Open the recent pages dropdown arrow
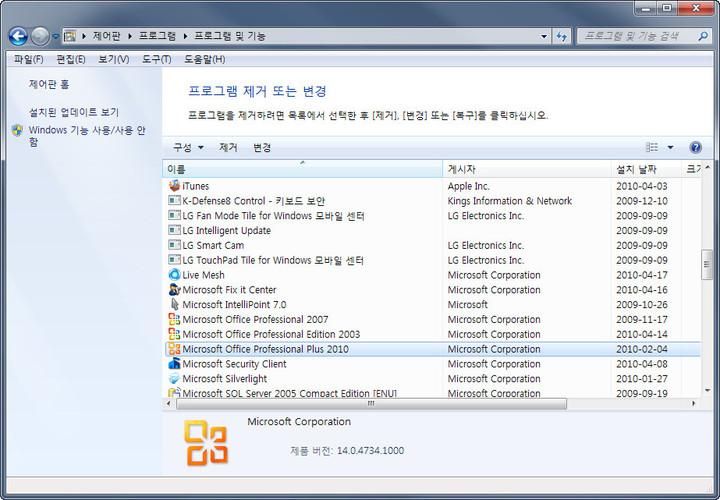Screen dimensions: 720x500 pyautogui.click(x=55, y=36)
